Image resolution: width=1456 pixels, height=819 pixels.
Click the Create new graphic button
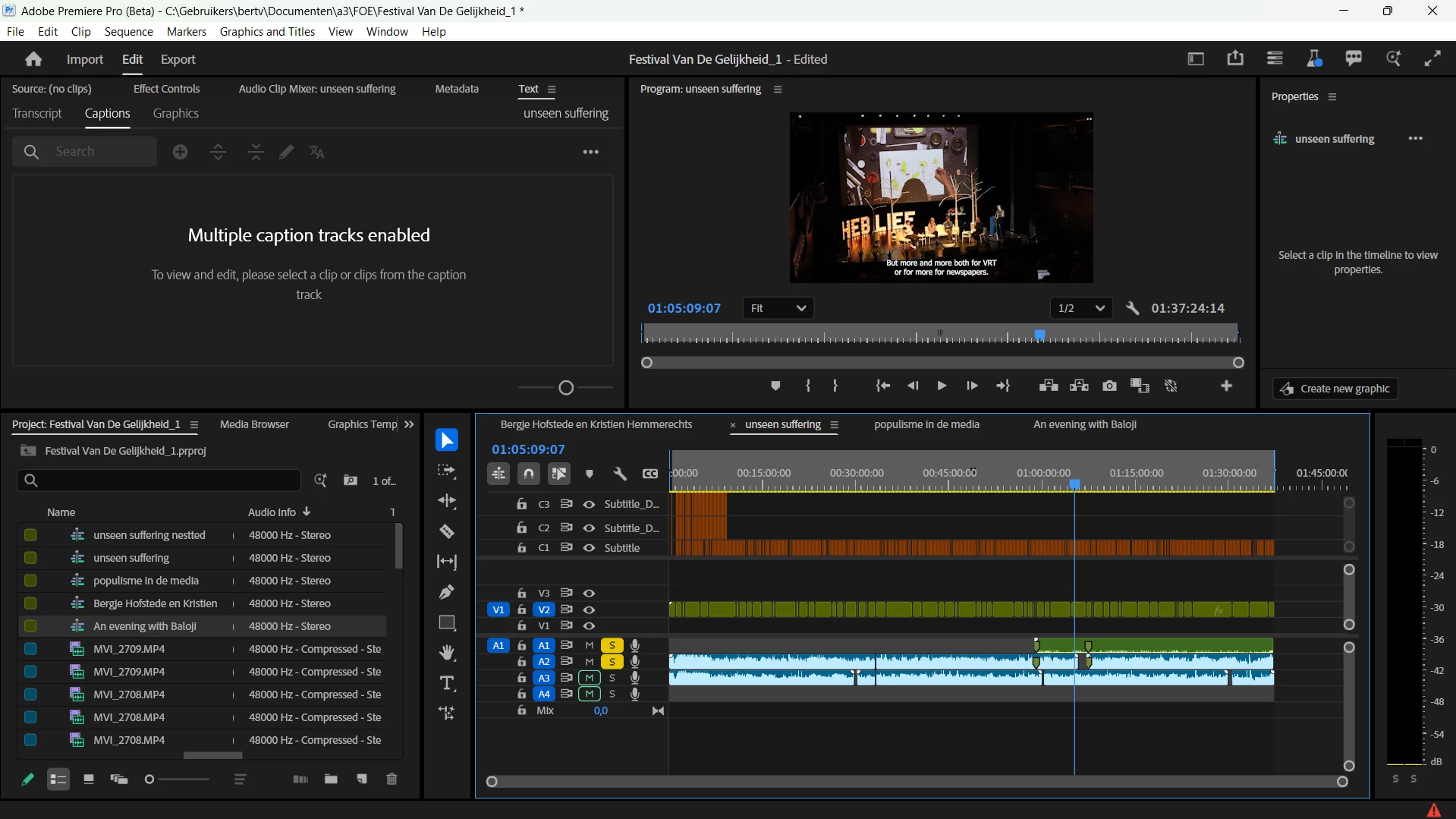coord(1335,389)
